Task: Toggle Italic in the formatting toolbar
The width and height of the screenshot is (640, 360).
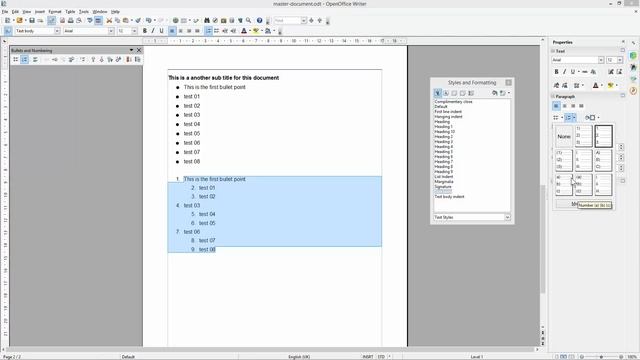Action: click(x=153, y=31)
